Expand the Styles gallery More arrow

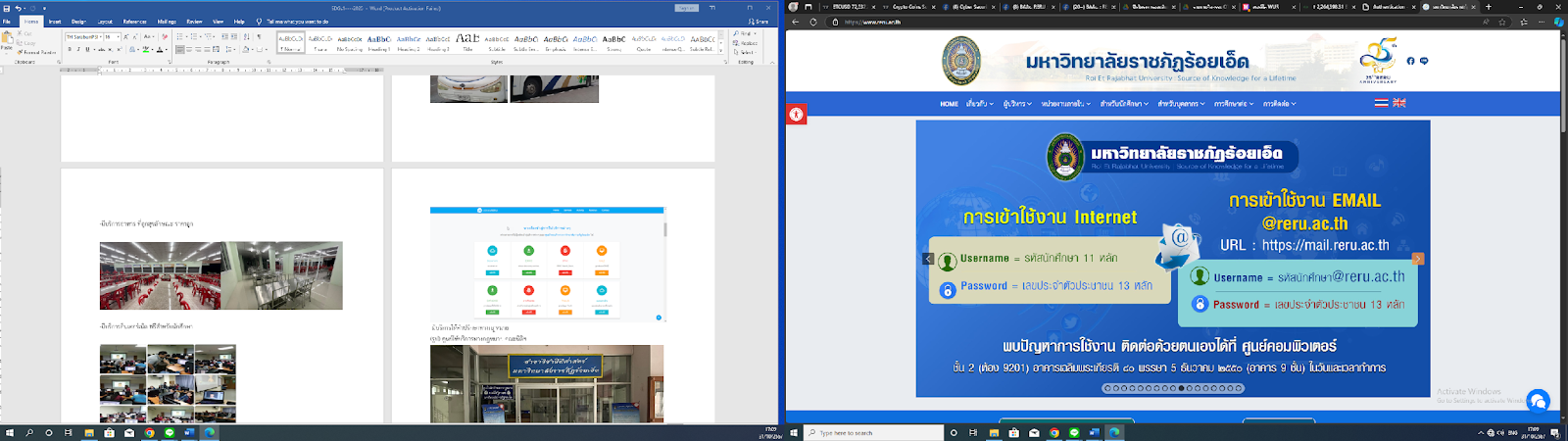tap(721, 50)
